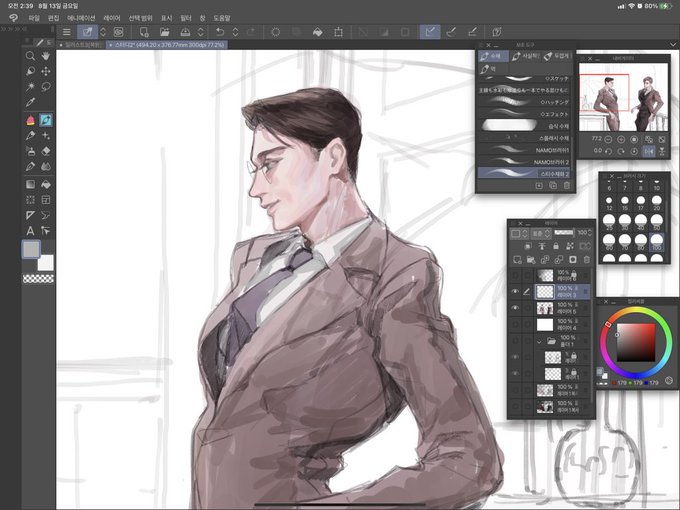Toggle lock layer icon in Layer panel

point(556,246)
